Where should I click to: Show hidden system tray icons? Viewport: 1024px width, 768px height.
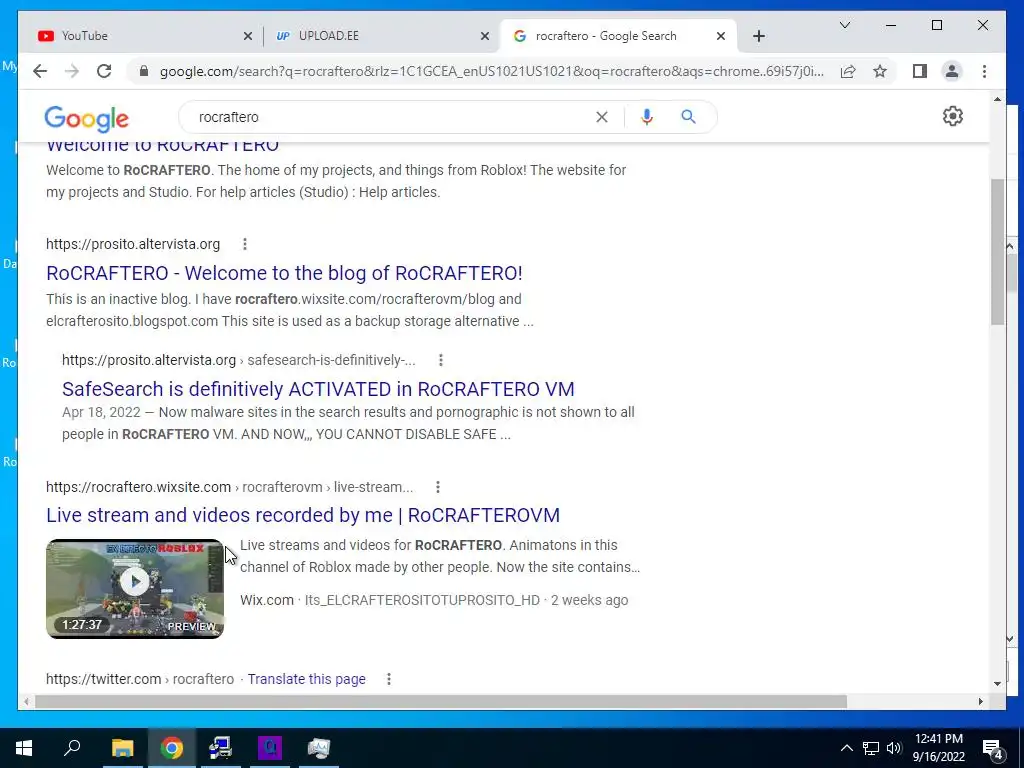click(846, 748)
